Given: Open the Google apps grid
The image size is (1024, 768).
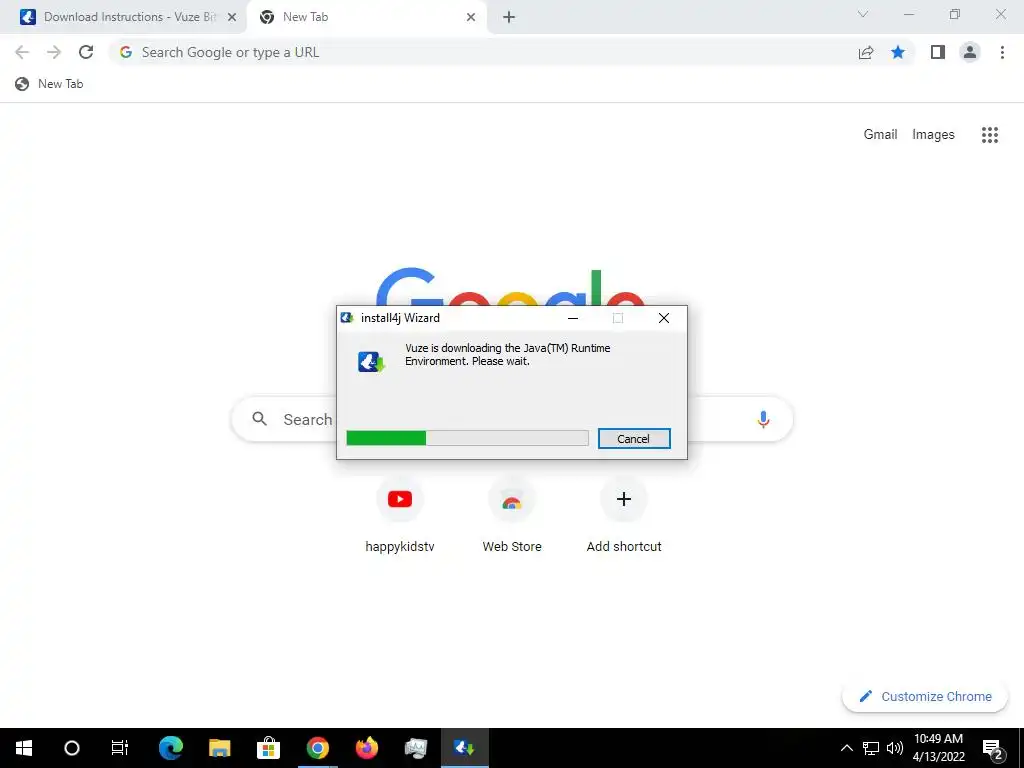Looking at the screenshot, I should (989, 135).
